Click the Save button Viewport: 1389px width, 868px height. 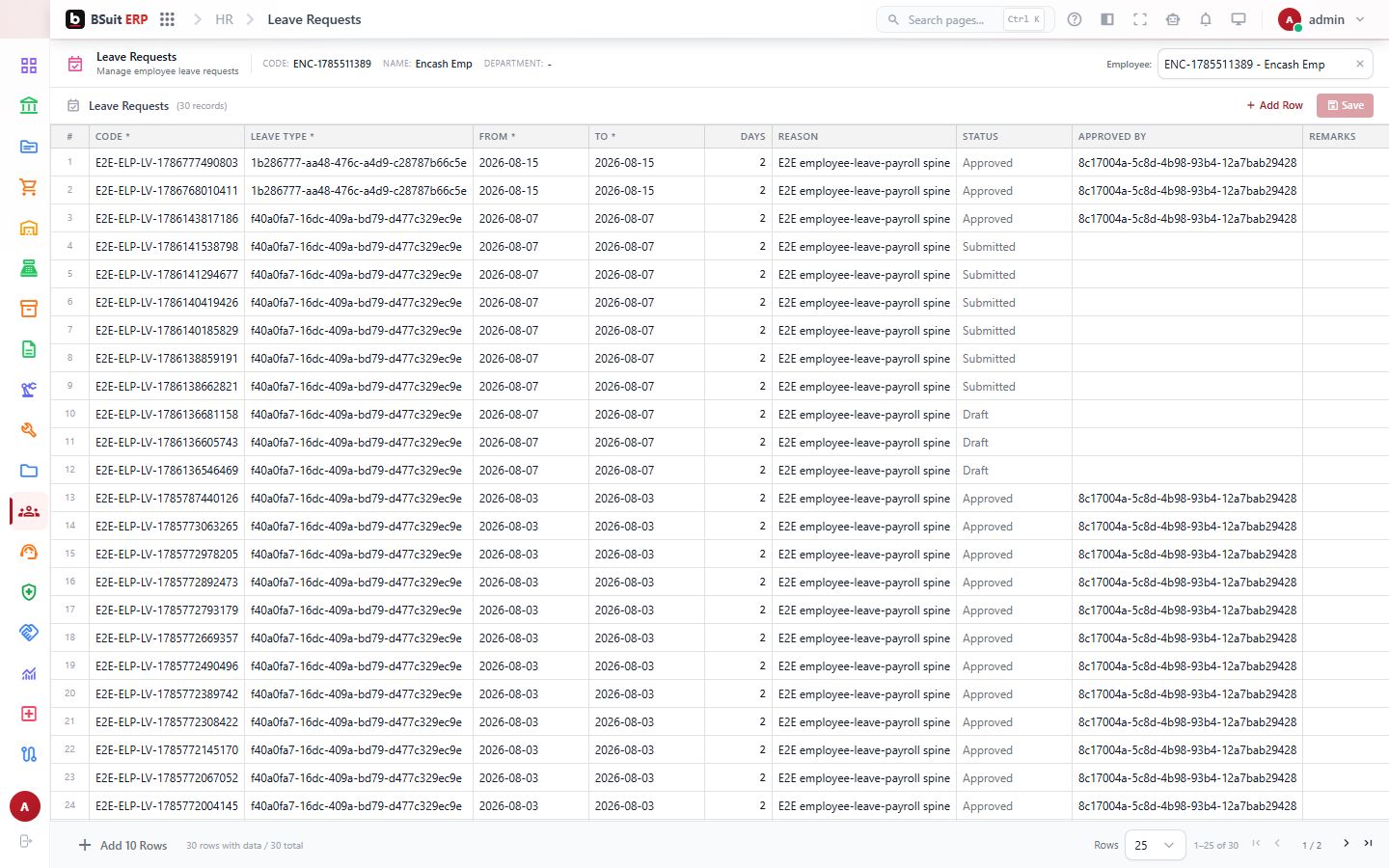[1345, 105]
